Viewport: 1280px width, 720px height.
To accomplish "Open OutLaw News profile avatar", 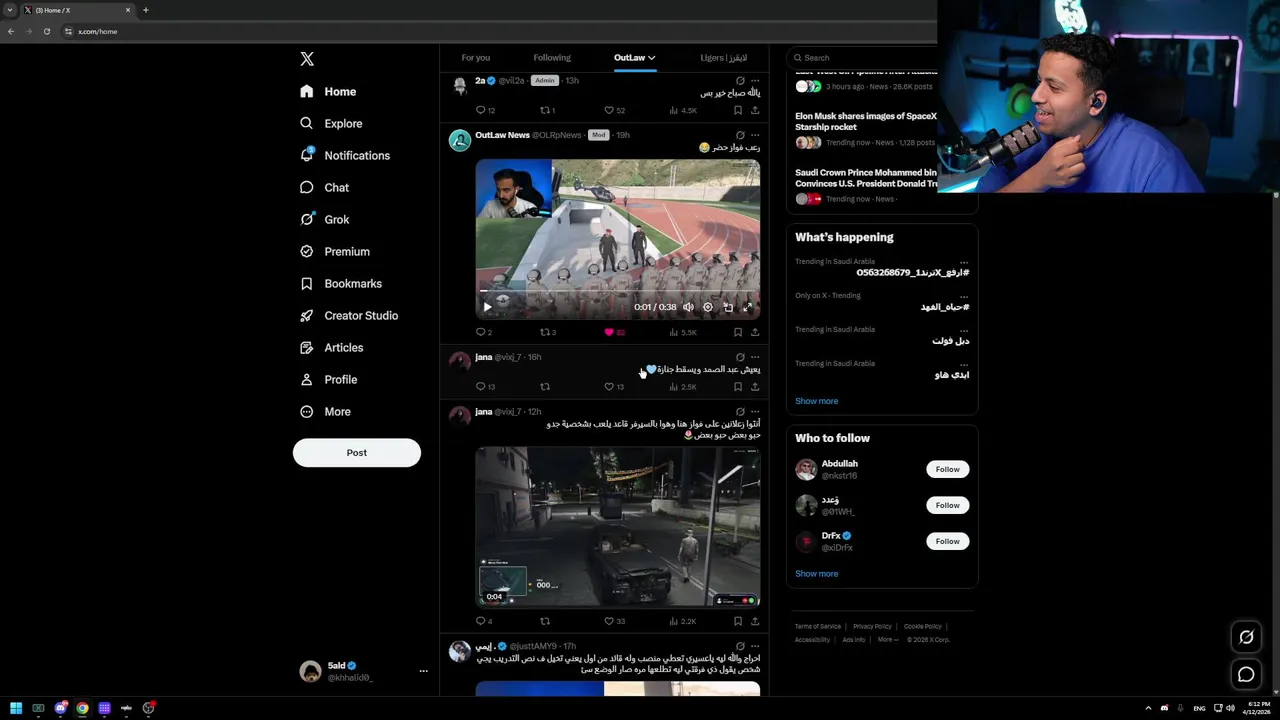I will click(460, 140).
